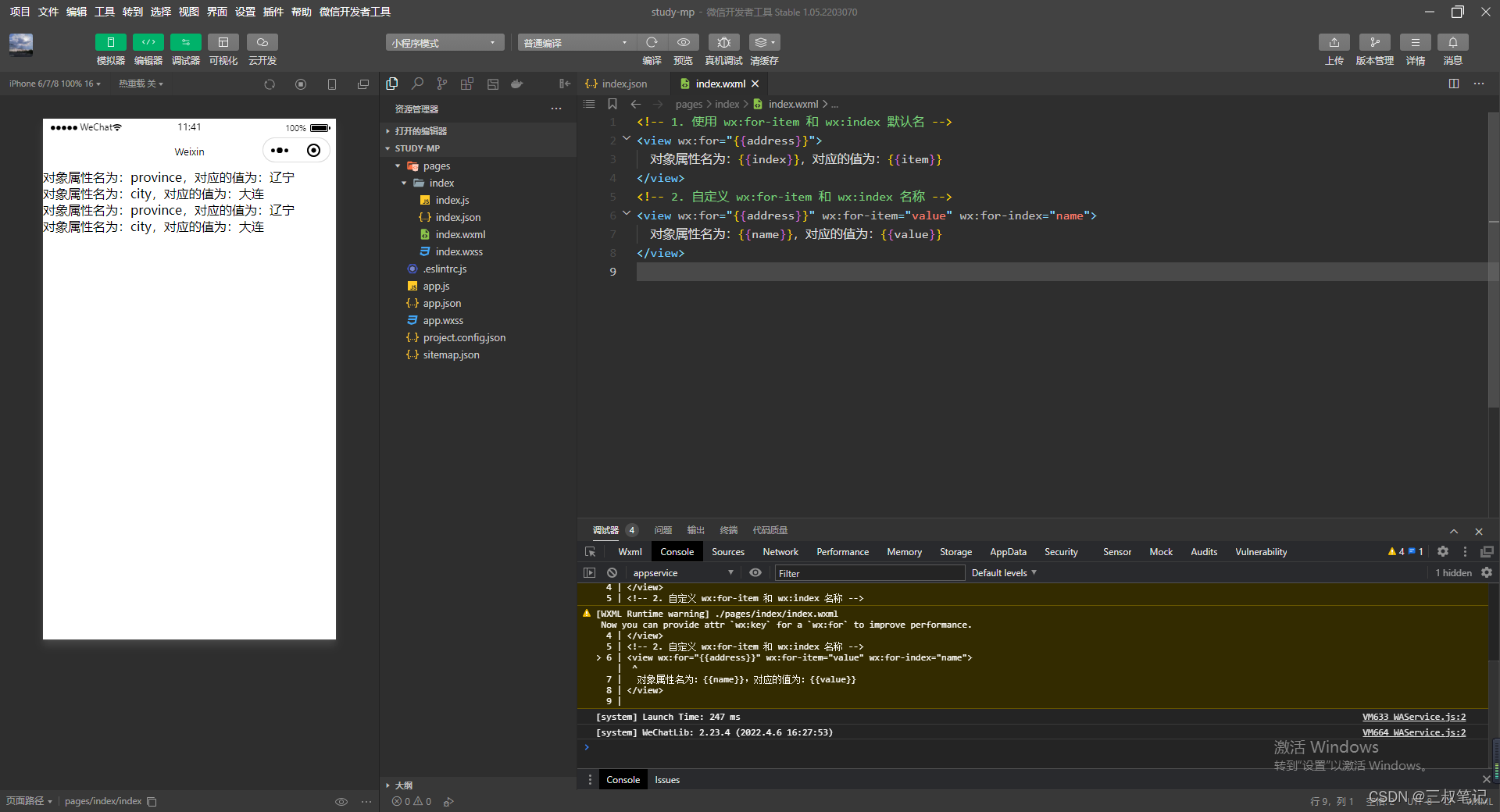This screenshot has height=812, width=1500.
Task: Switch to the Wxml devtools tab
Action: (x=630, y=552)
